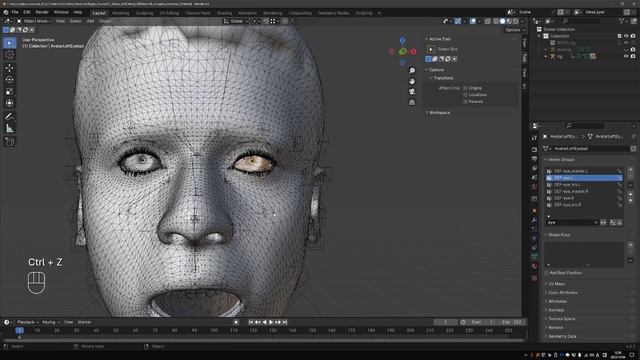The width and height of the screenshot is (640, 360).
Task: Open the timeline Playback menu
Action: click(27, 322)
